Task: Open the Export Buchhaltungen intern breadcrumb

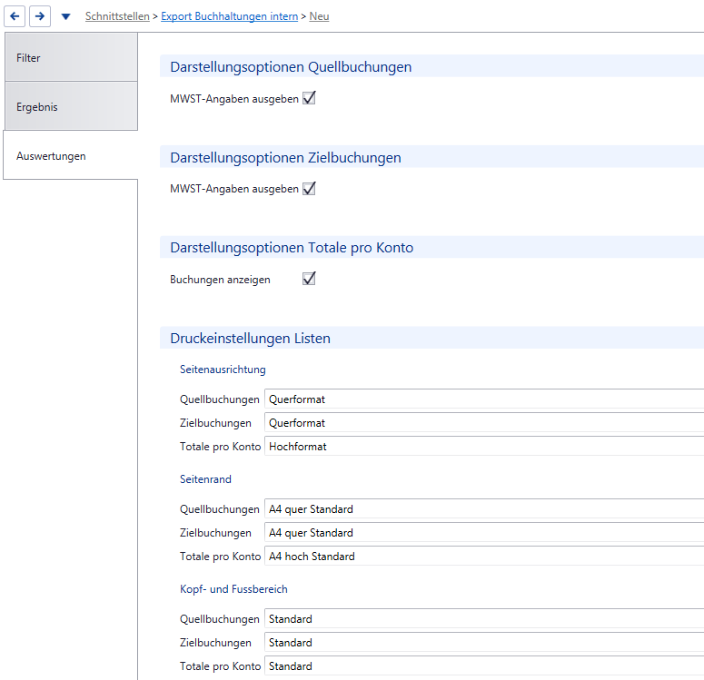Action: [229, 16]
